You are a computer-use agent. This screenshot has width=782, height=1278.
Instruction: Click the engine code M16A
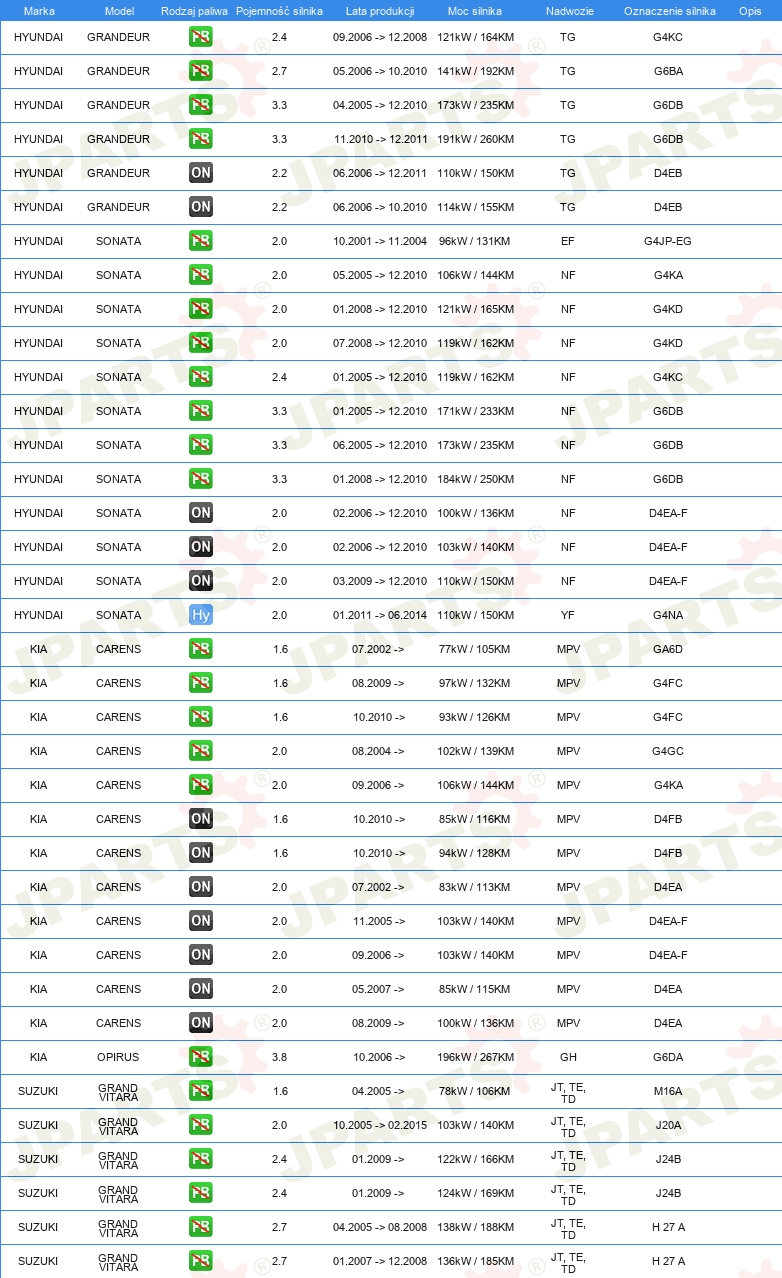(x=668, y=1091)
